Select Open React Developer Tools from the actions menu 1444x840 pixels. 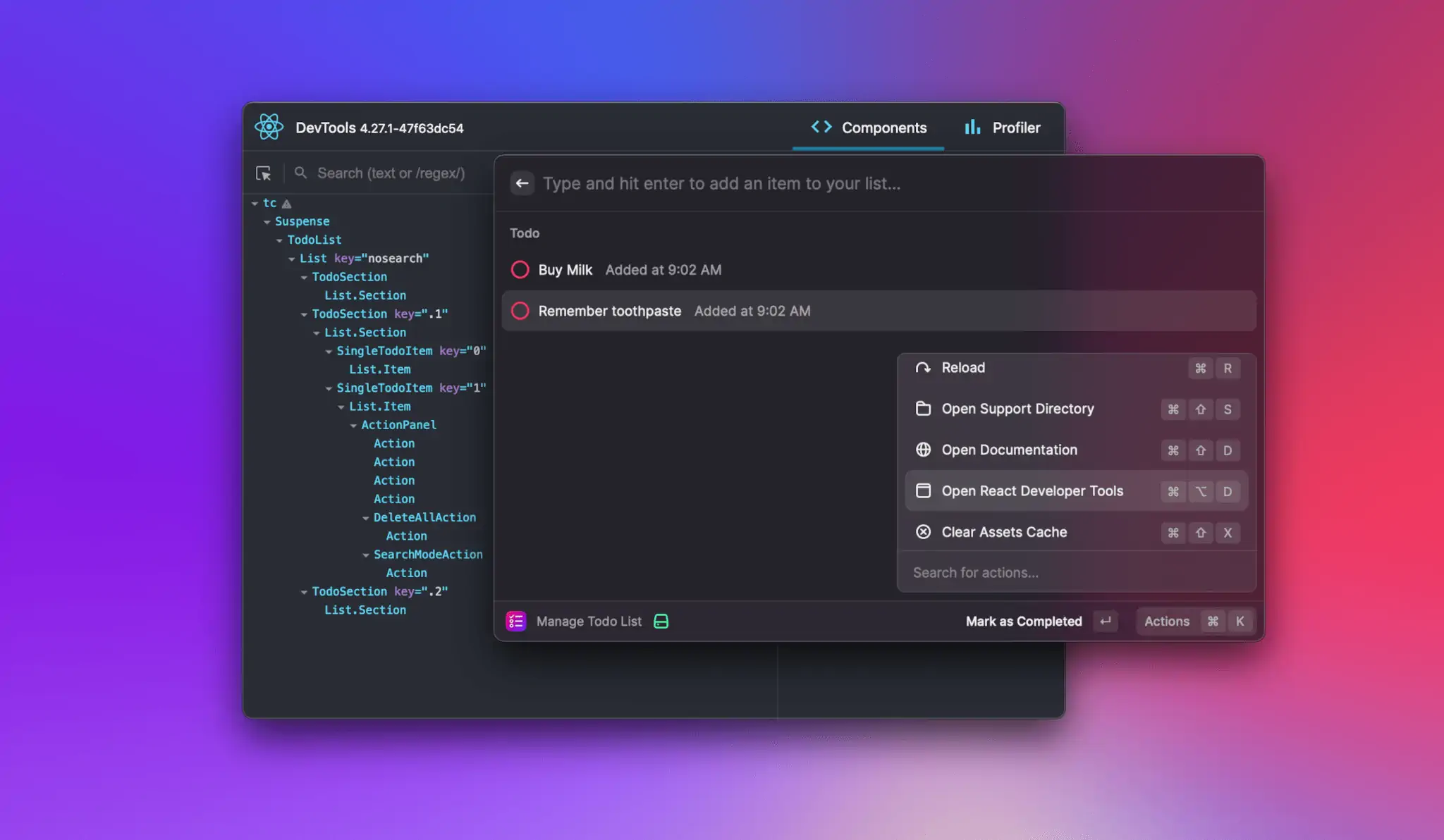[1032, 491]
